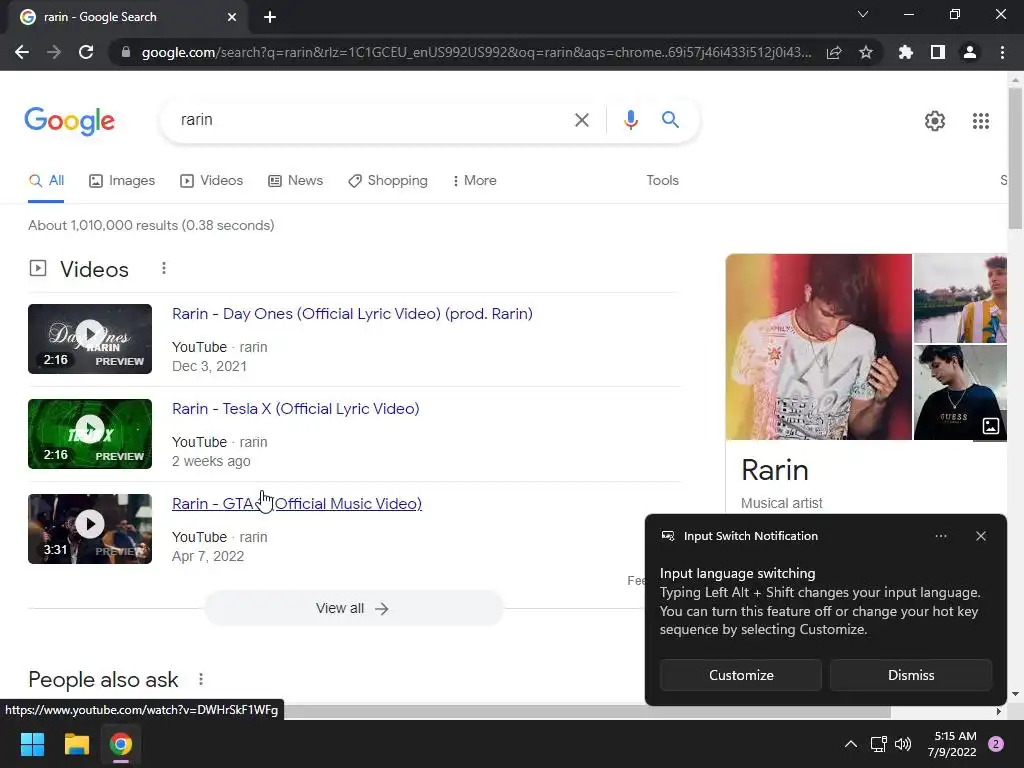The image size is (1024, 768).
Task: Show hidden system tray icons
Action: pos(850,744)
